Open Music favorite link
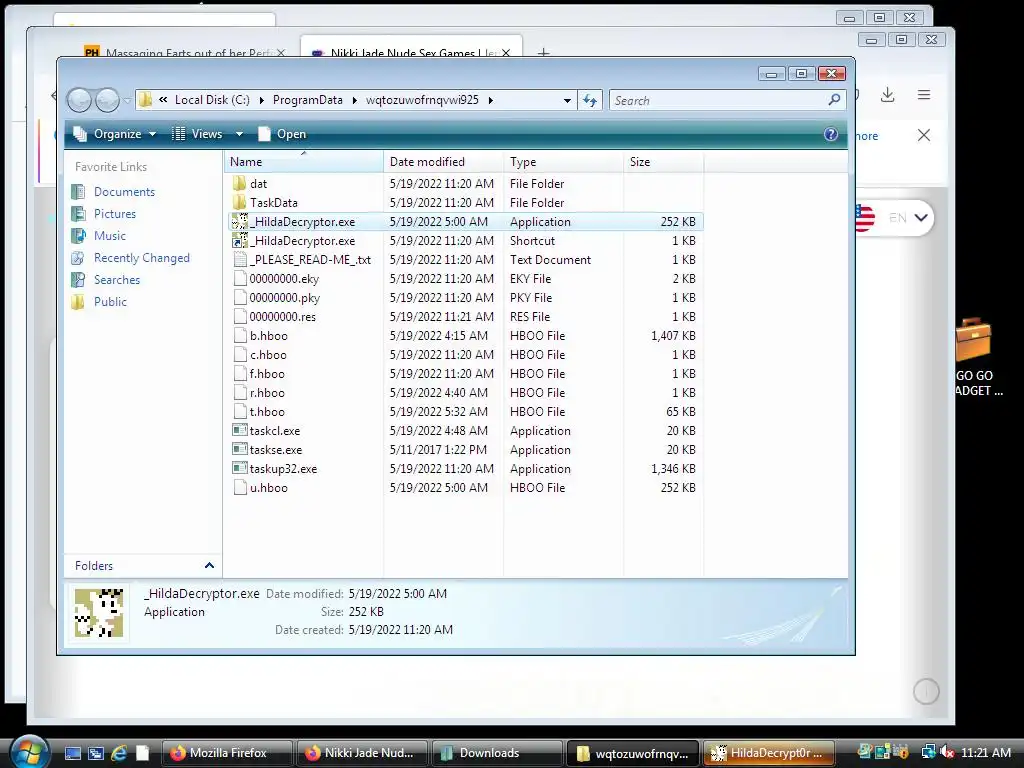The image size is (1024, 768). [110, 236]
